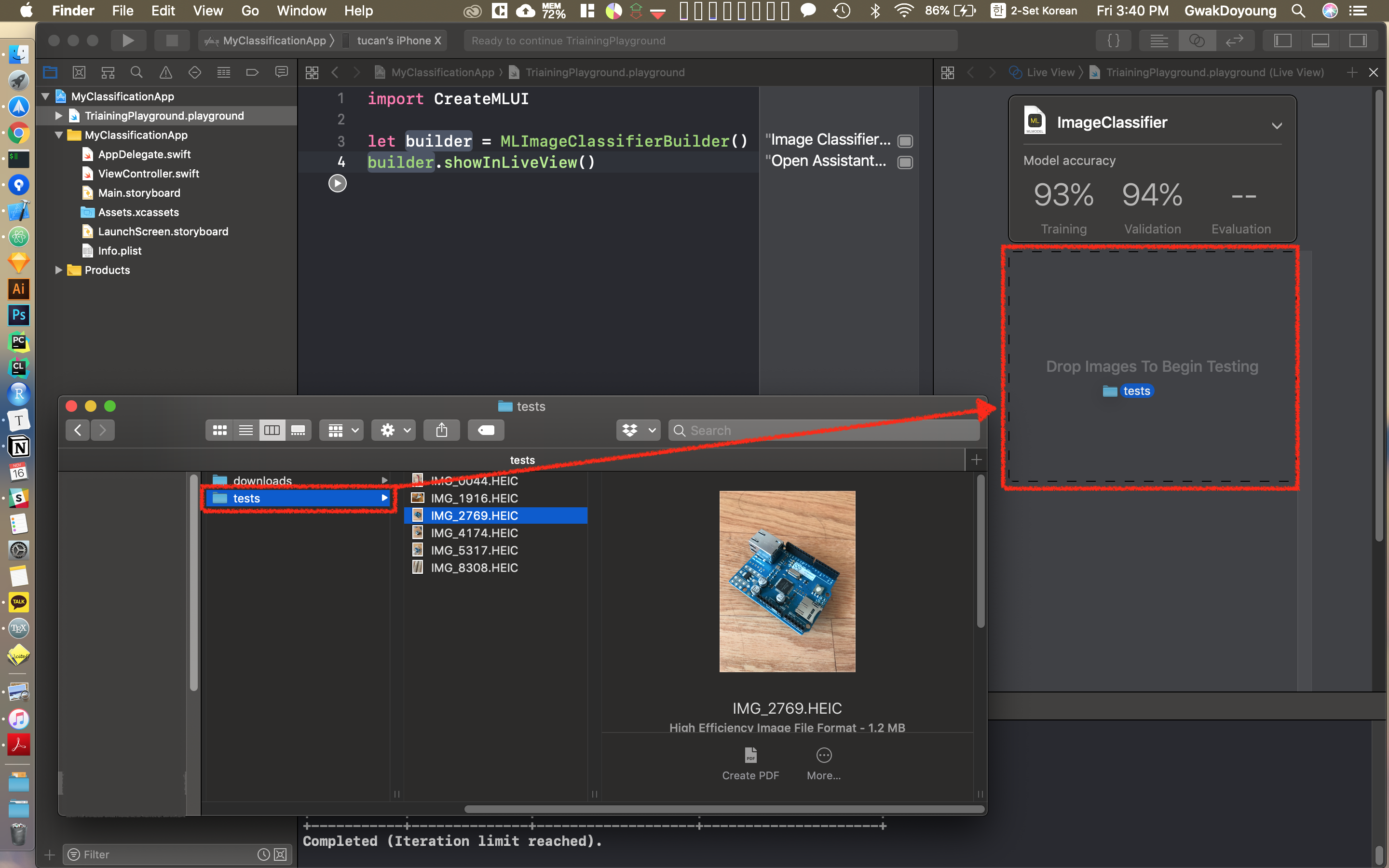Screen dimensions: 1389x868
Task: Open the Window menu in the menu bar
Action: tap(302, 10)
